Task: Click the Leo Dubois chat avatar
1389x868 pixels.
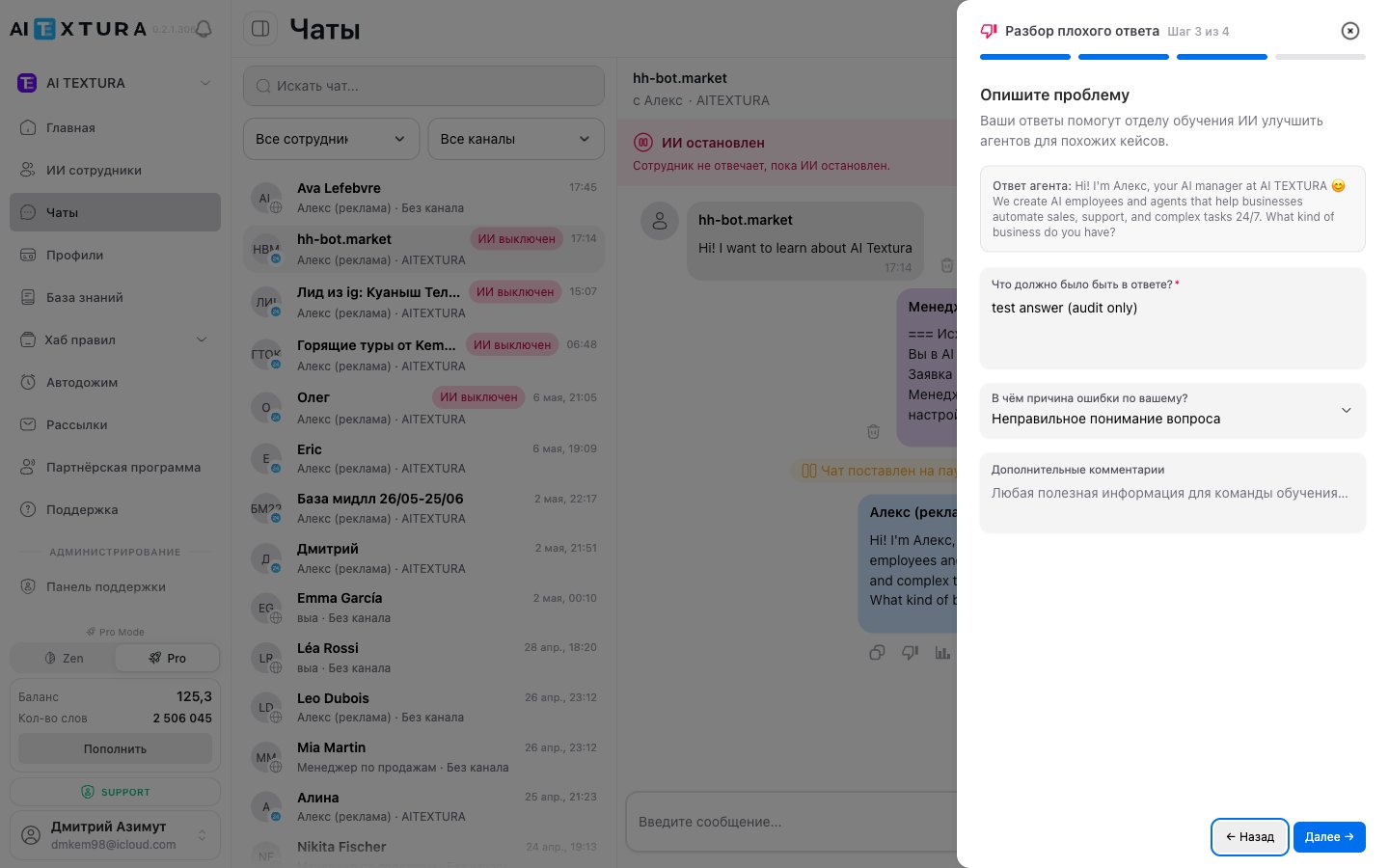Action: 265,708
